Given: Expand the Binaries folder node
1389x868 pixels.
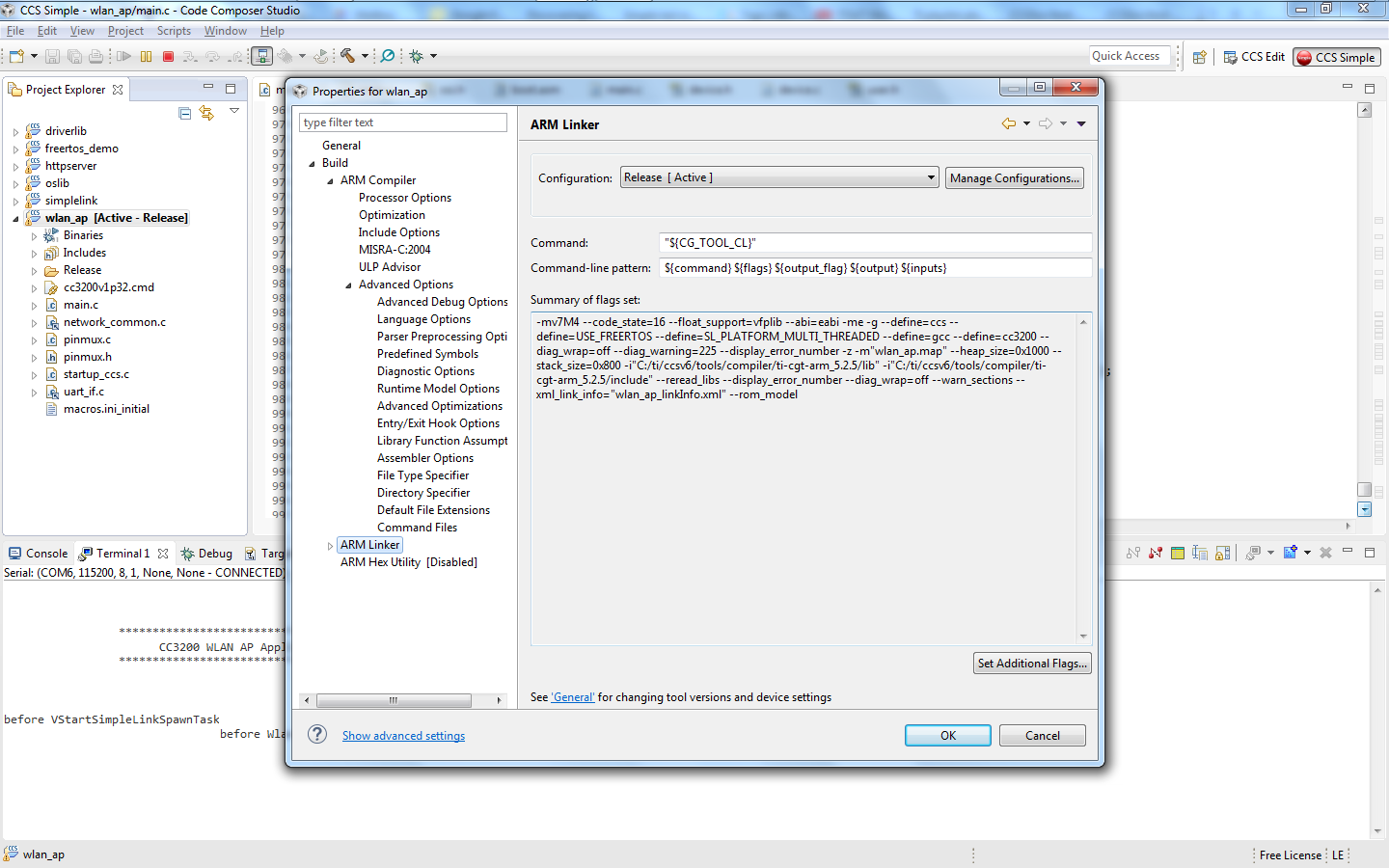Looking at the screenshot, I should pyautogui.click(x=34, y=236).
